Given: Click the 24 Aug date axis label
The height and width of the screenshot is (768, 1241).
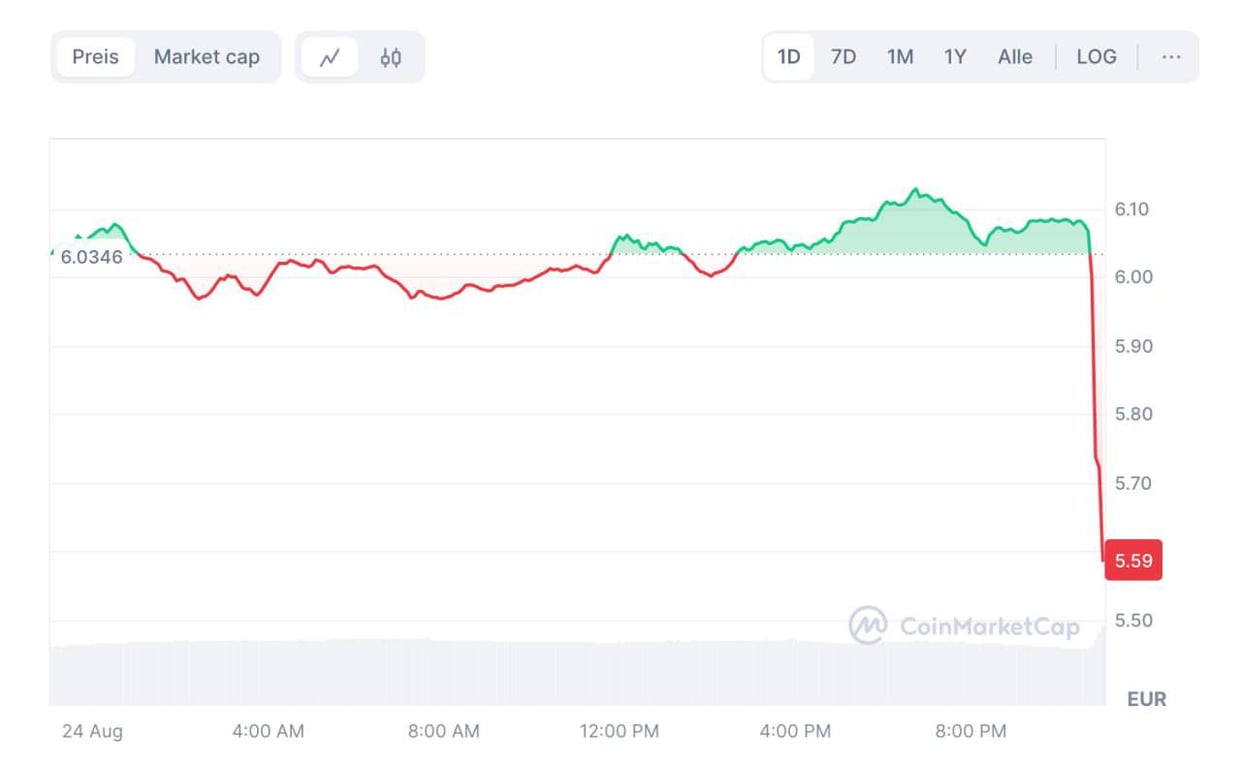Looking at the screenshot, I should [92, 731].
